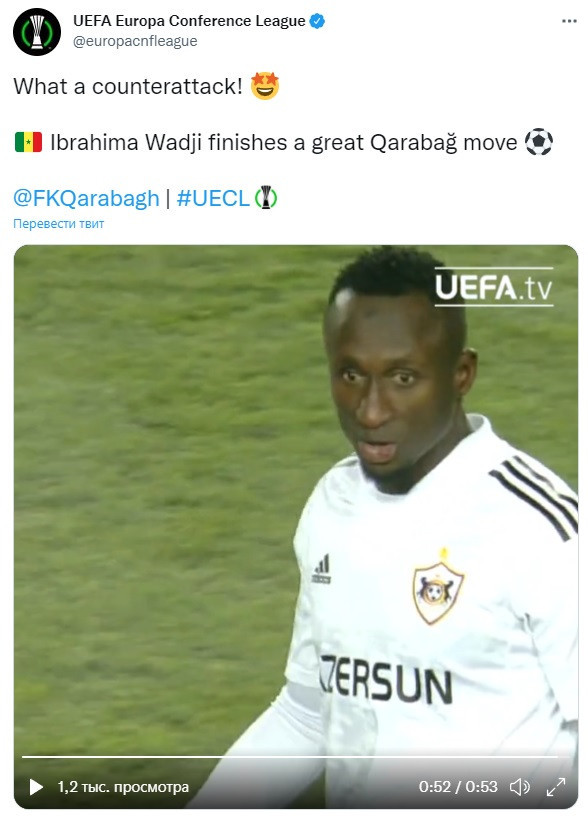Expand video to fullscreen
This screenshot has height=818, width=588.
pyautogui.click(x=556, y=787)
